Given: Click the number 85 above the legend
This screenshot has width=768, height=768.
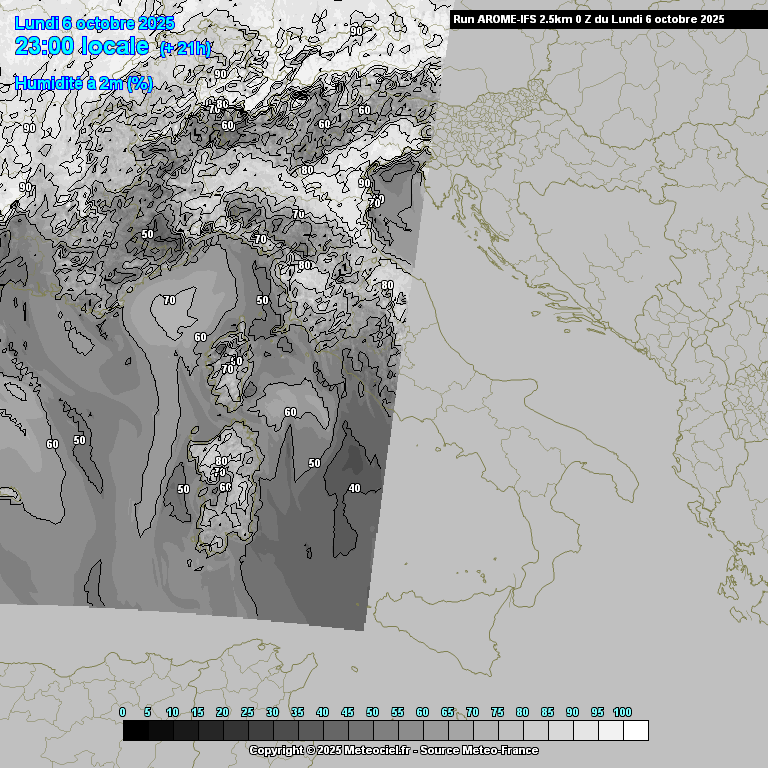Looking at the screenshot, I should (x=547, y=712).
